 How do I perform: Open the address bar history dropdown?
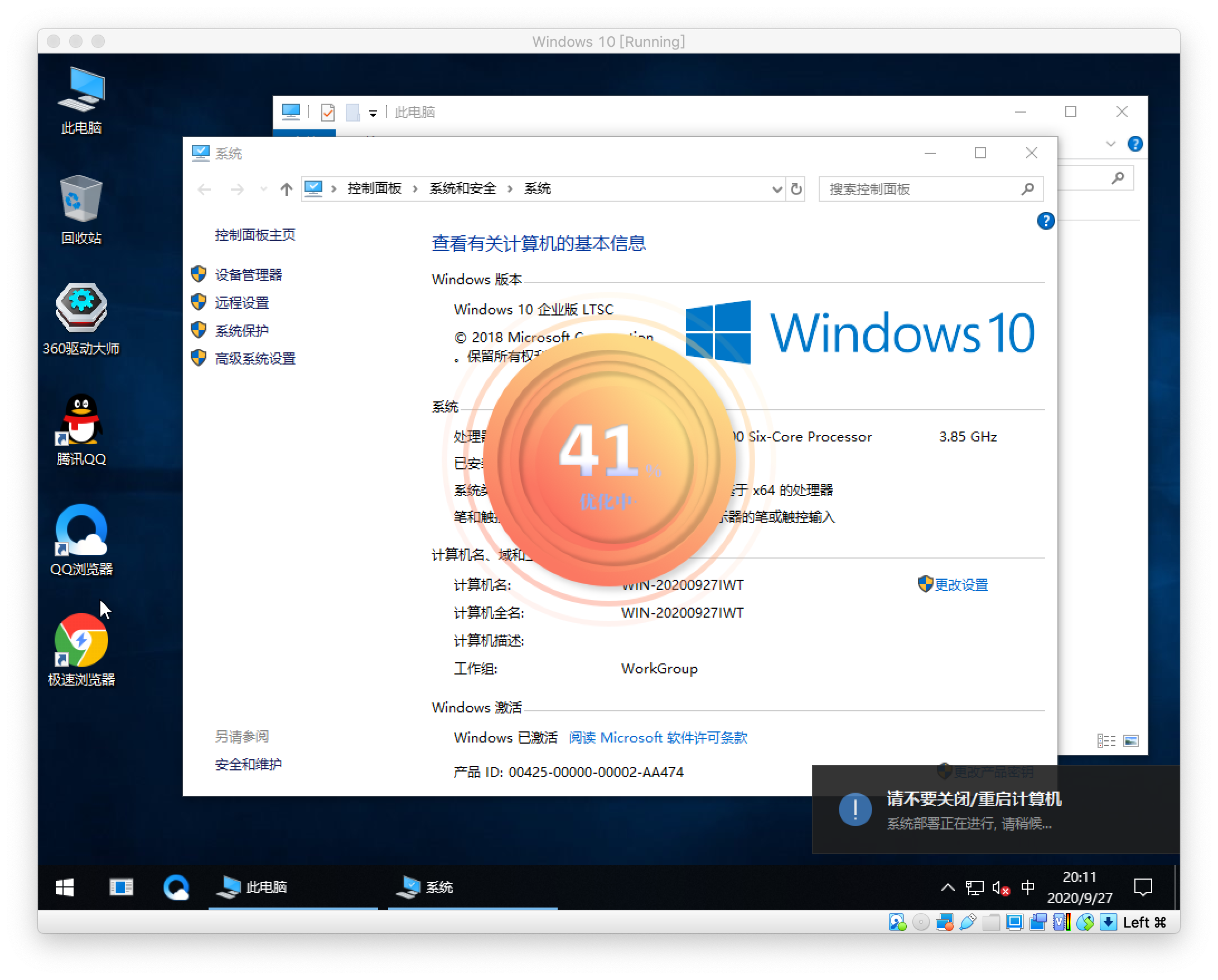(777, 189)
